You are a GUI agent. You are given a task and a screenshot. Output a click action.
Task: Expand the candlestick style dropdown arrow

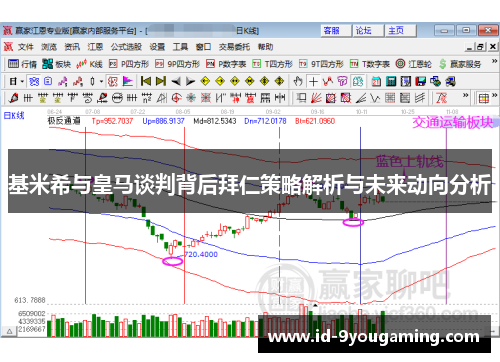pos(101,81)
